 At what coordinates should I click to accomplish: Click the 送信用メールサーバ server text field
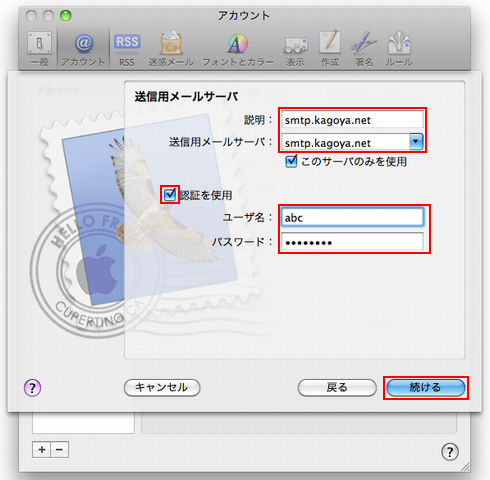pyautogui.click(x=346, y=142)
